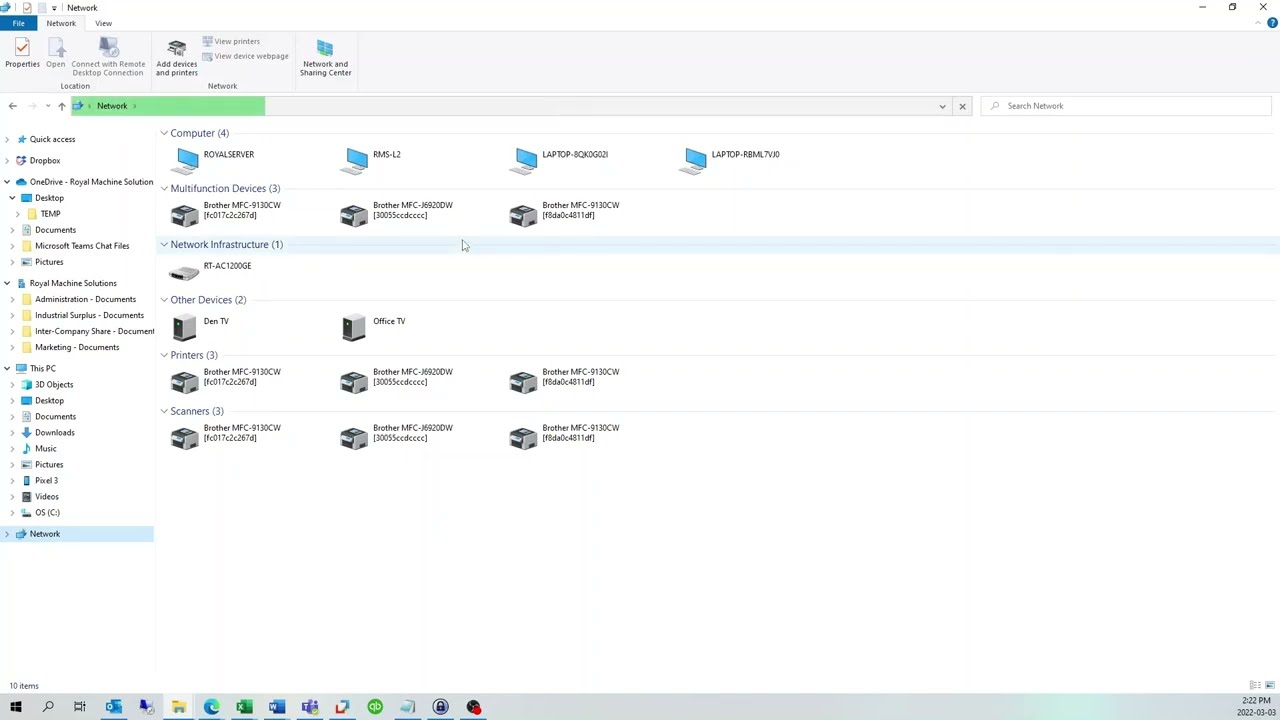
Task: Select Brother MFC-J6920DW under Multifunction Devices
Action: coord(397,214)
